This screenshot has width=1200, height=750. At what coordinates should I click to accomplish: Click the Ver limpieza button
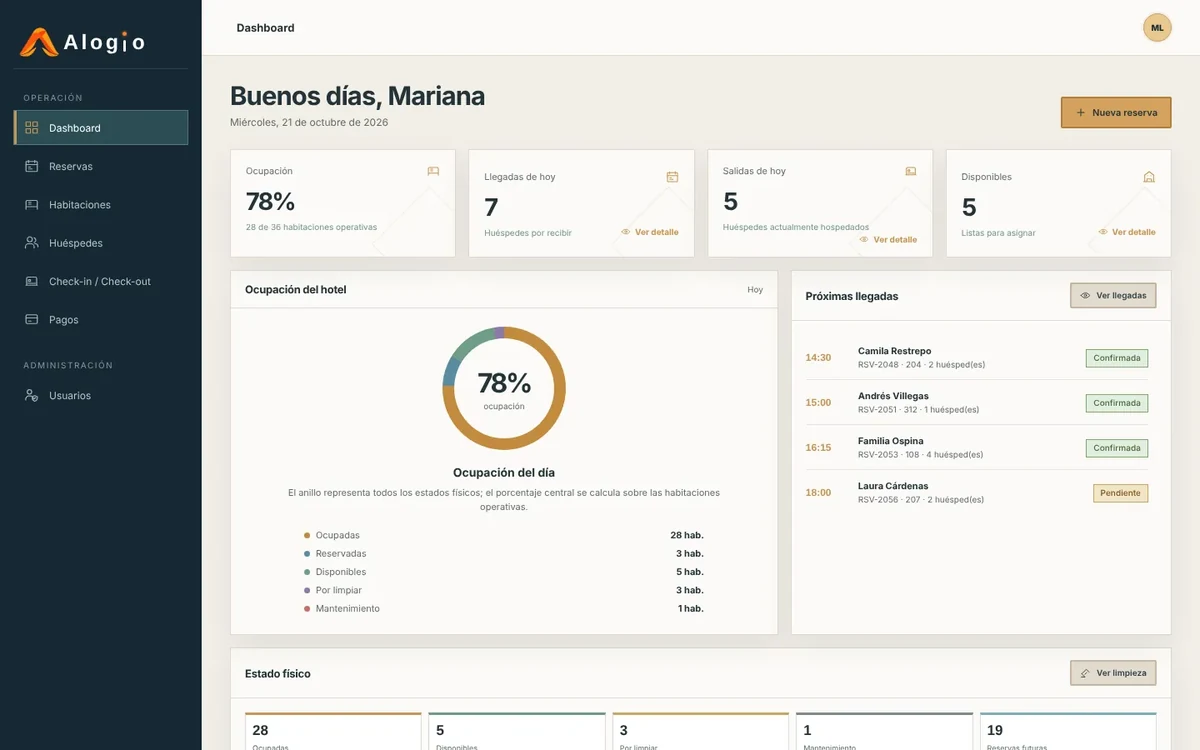1113,673
